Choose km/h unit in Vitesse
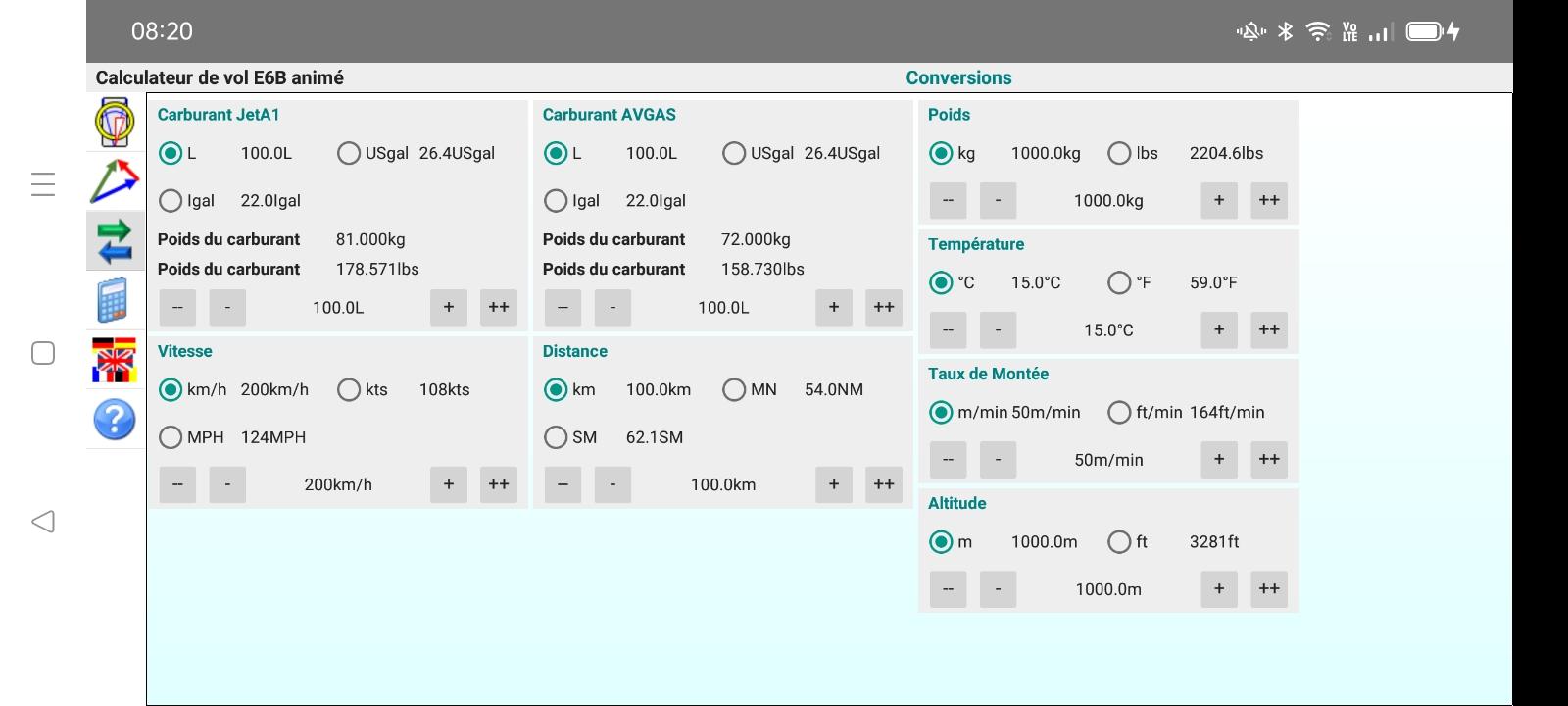Screen dimensions: 1568x706 [171, 389]
